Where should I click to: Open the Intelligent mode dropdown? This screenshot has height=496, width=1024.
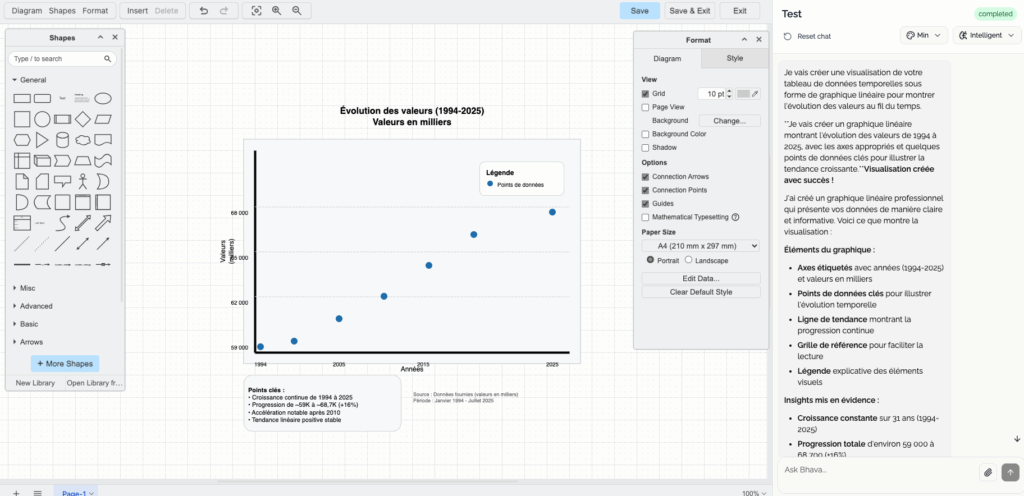coord(987,36)
